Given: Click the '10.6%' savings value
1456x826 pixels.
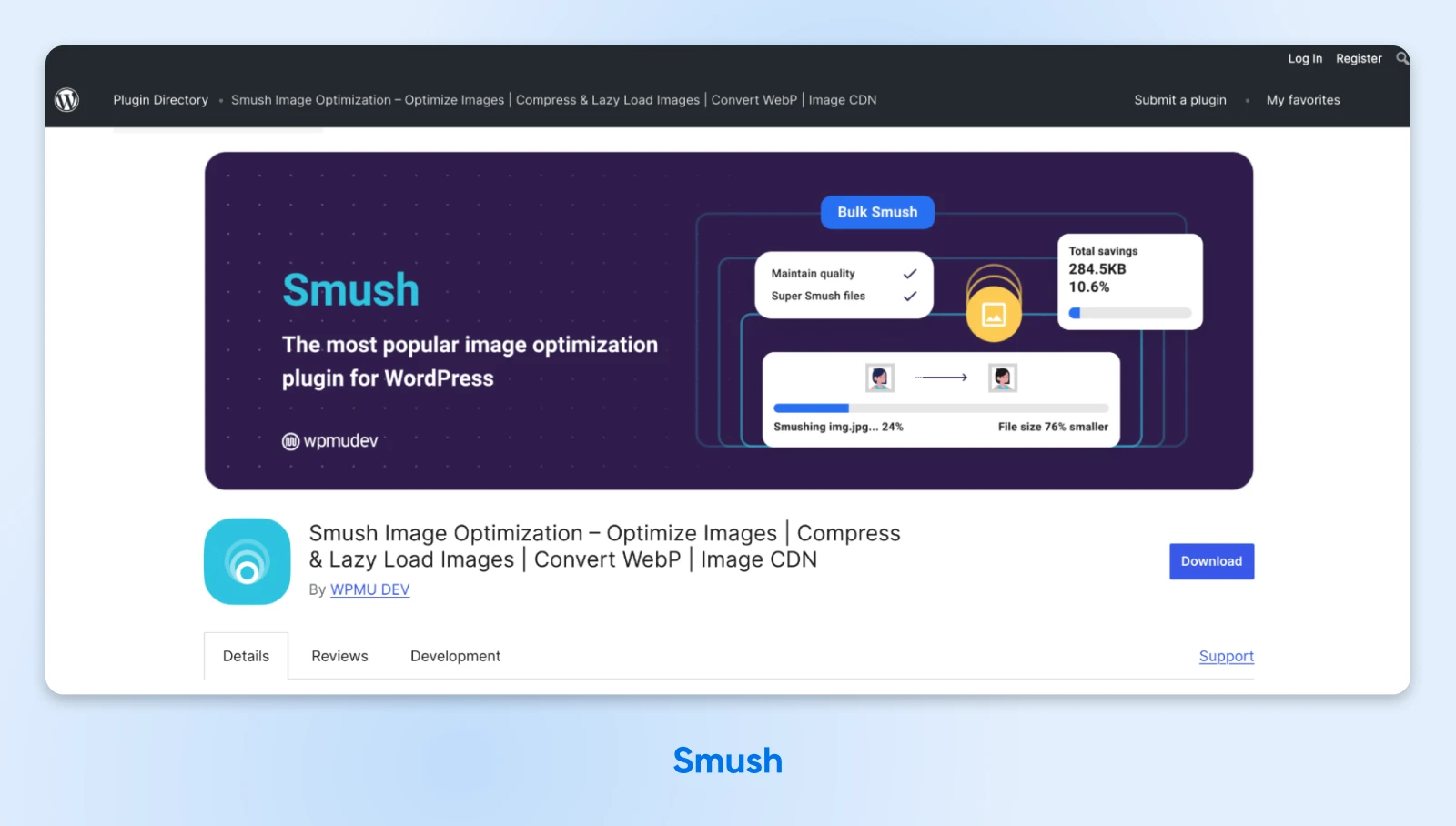Looking at the screenshot, I should (x=1088, y=287).
